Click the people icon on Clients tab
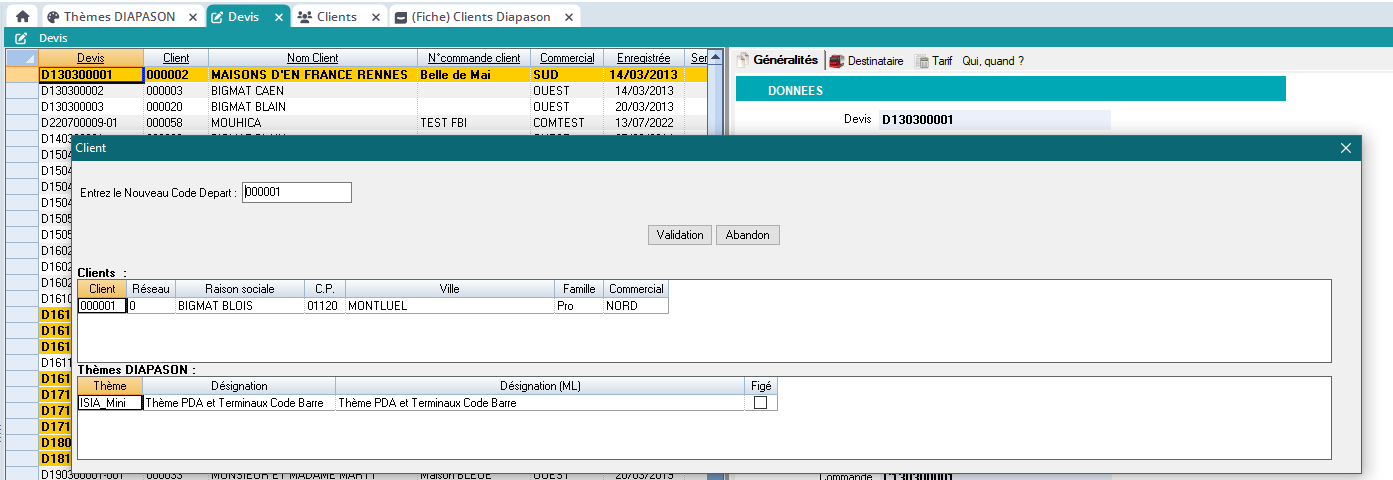The width and height of the screenshot is (1393, 480). pyautogui.click(x=303, y=17)
